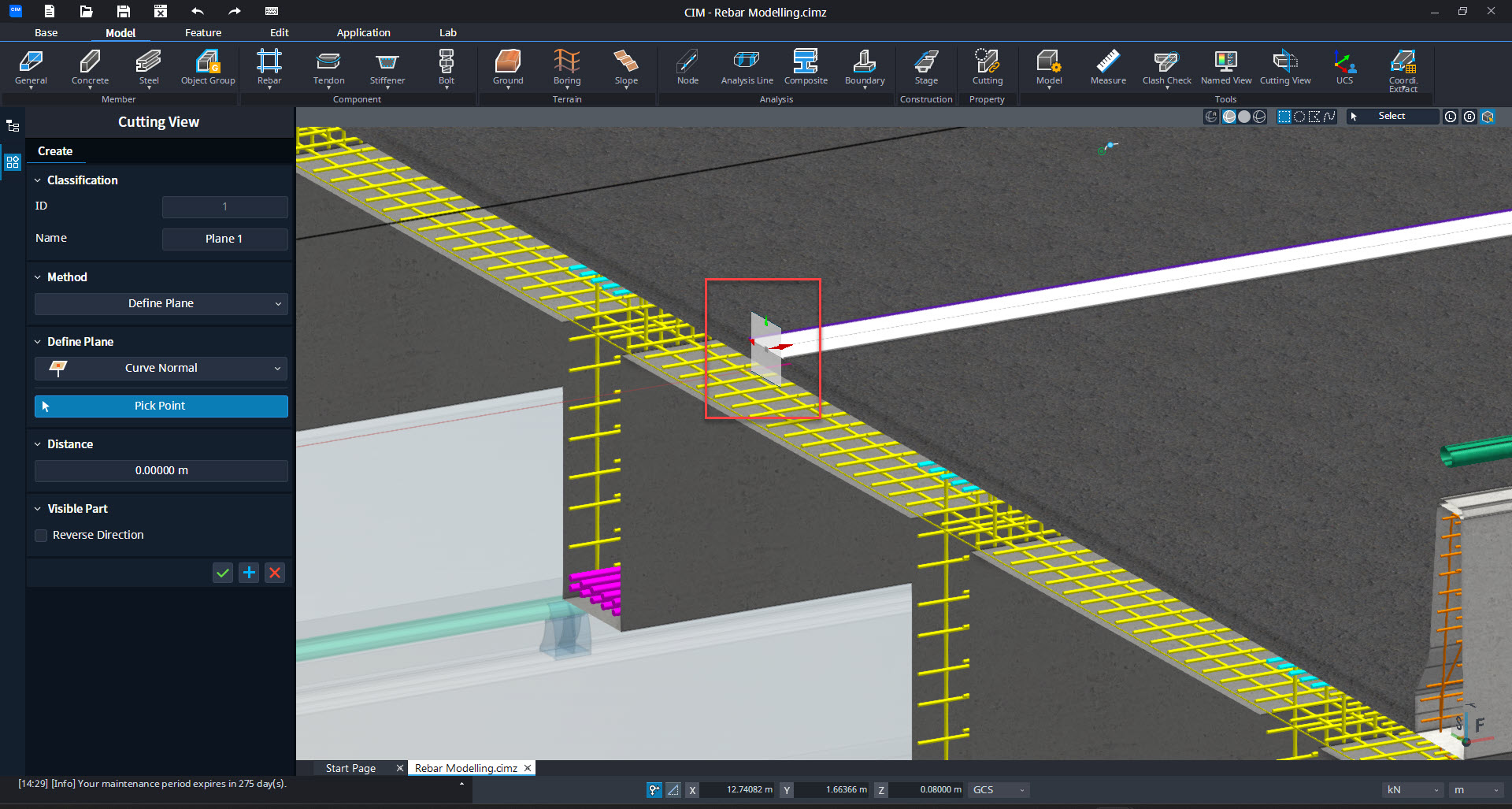Open the UCS tool
This screenshot has width=1512, height=809.
click(x=1344, y=68)
